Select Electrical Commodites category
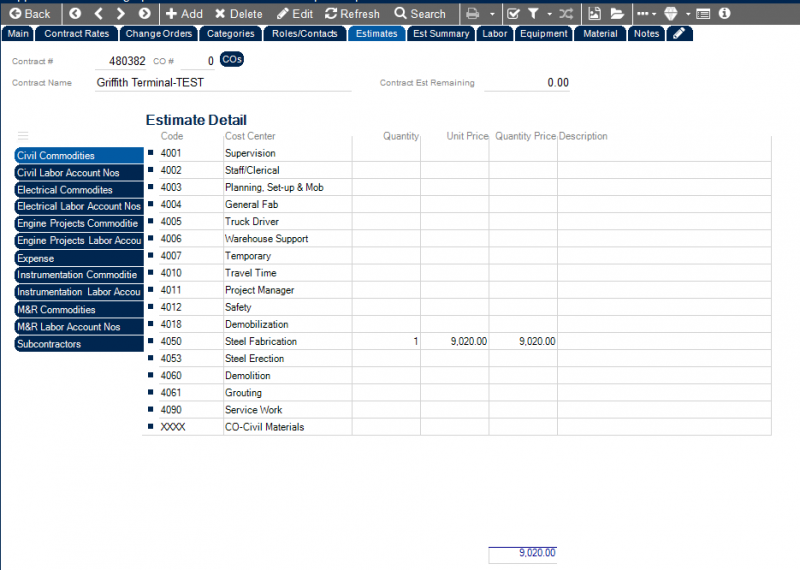 (79, 190)
